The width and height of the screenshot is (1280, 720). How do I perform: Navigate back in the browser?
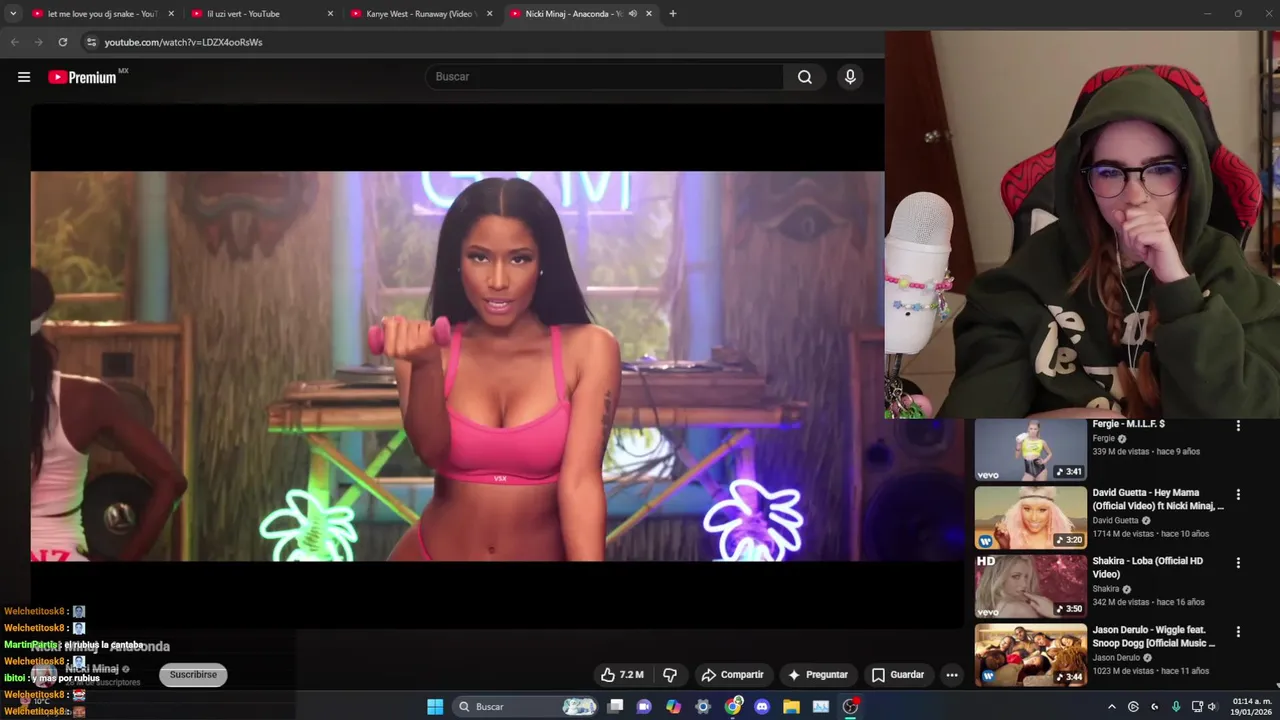[x=14, y=42]
